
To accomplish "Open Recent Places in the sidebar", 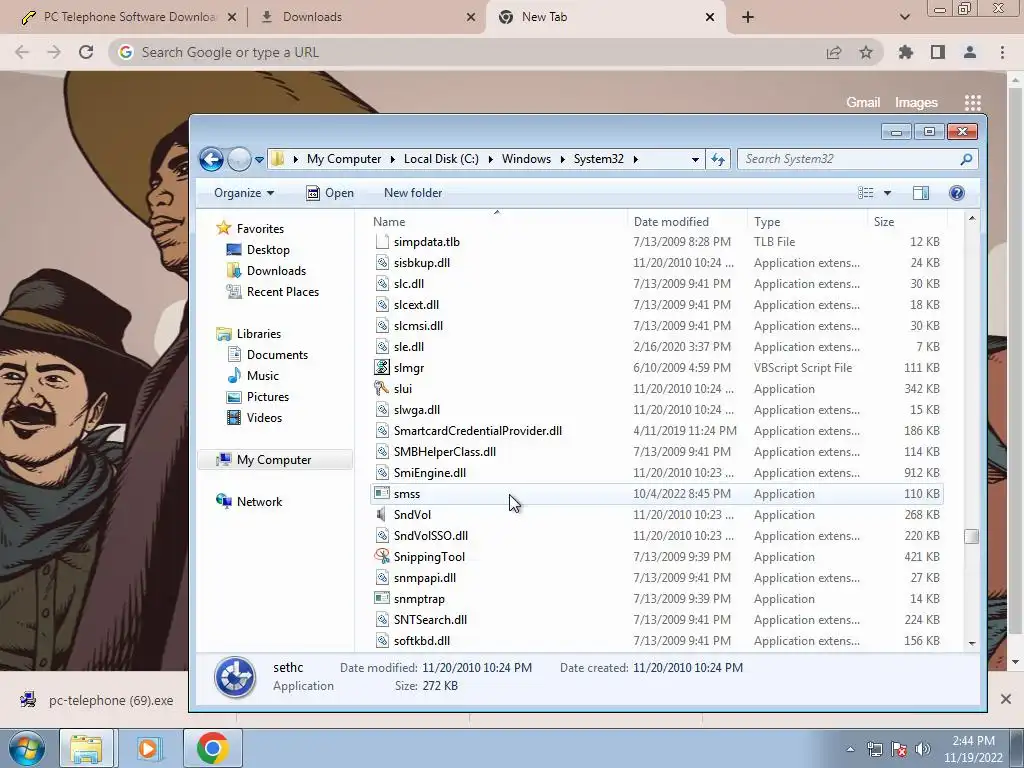I will click(x=273, y=292).
